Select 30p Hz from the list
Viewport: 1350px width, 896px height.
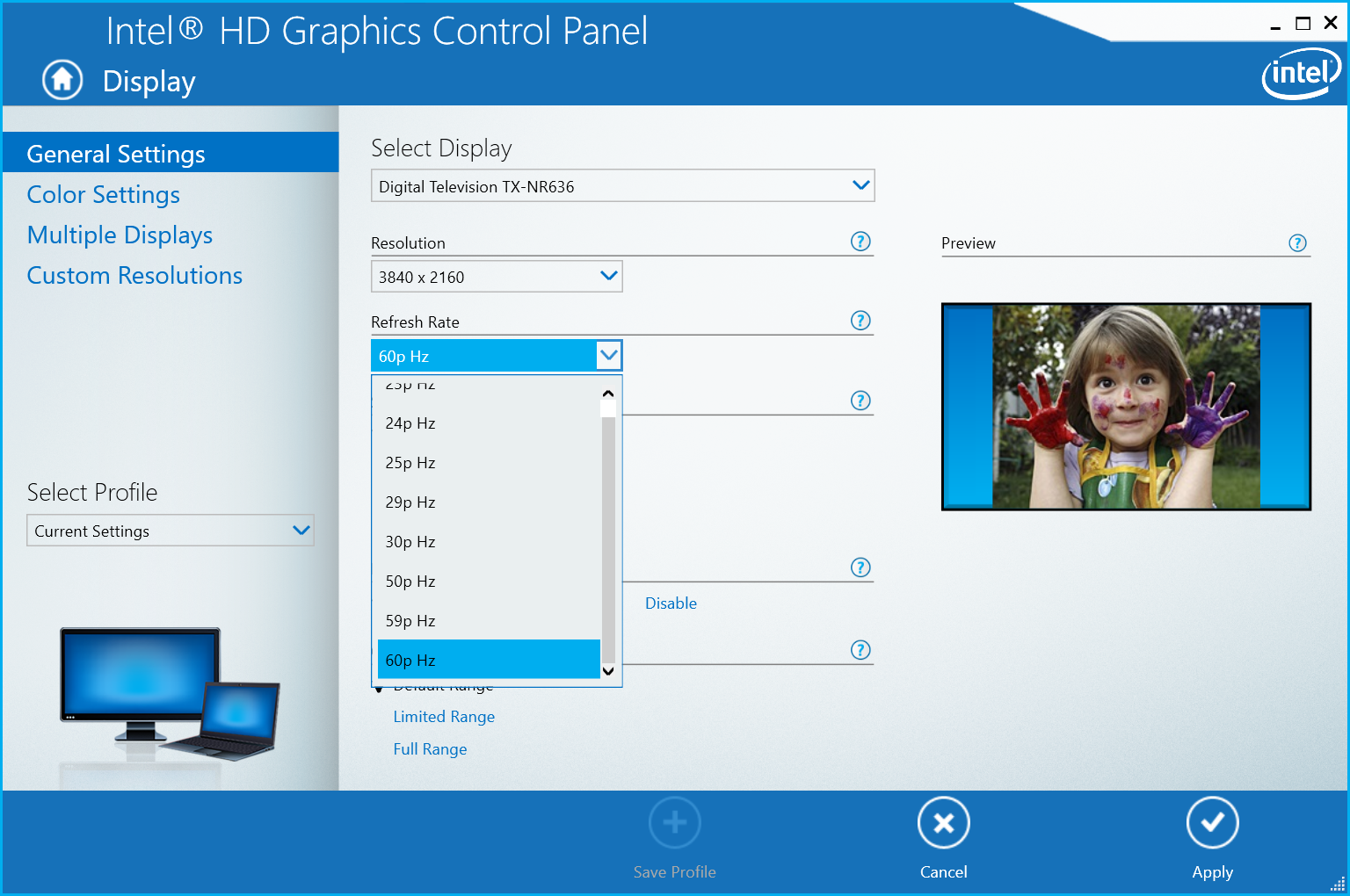[x=489, y=542]
